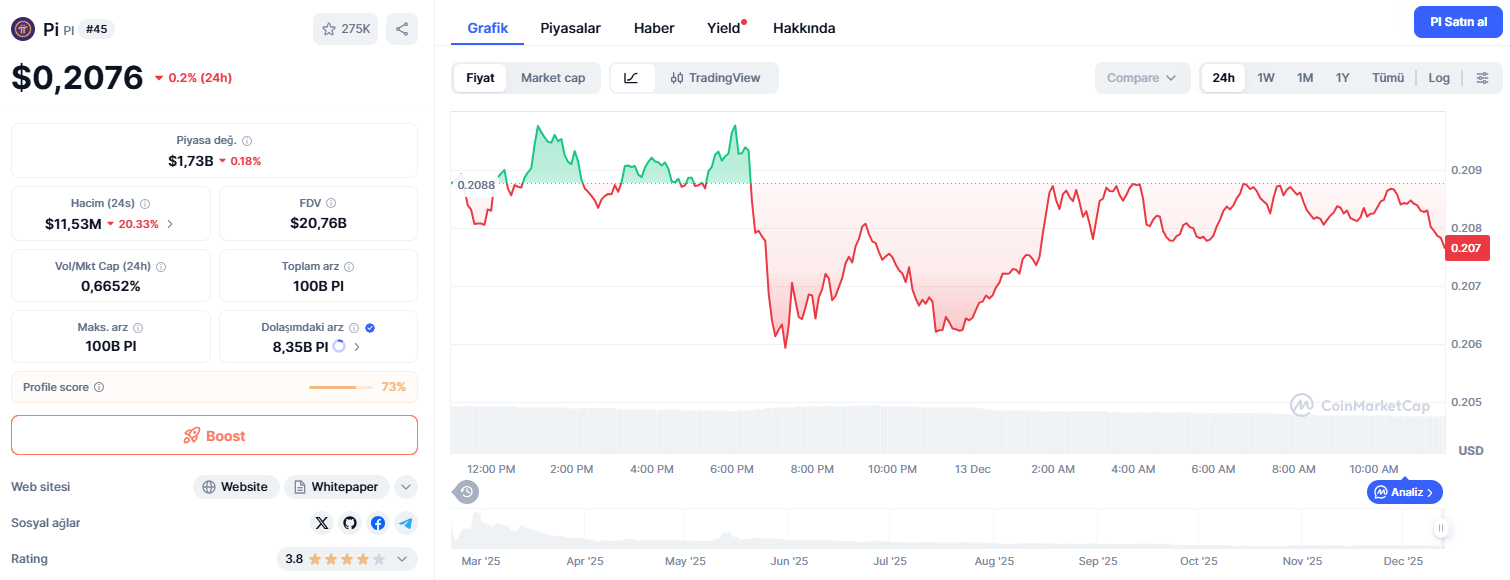This screenshot has width=1510, height=580.
Task: Open the Facebook social link
Action: pos(377,523)
